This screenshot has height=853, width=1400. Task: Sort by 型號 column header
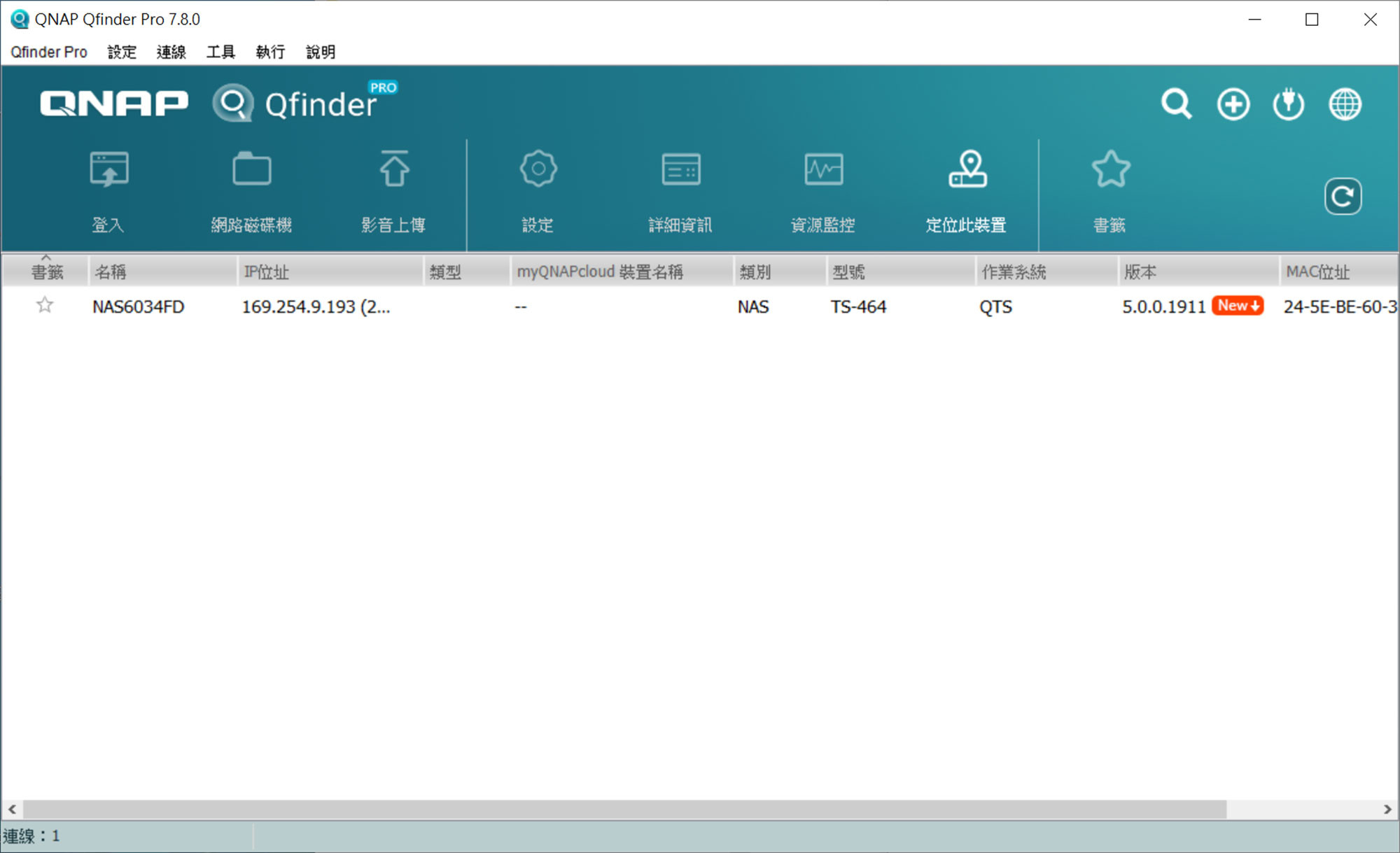tap(901, 272)
